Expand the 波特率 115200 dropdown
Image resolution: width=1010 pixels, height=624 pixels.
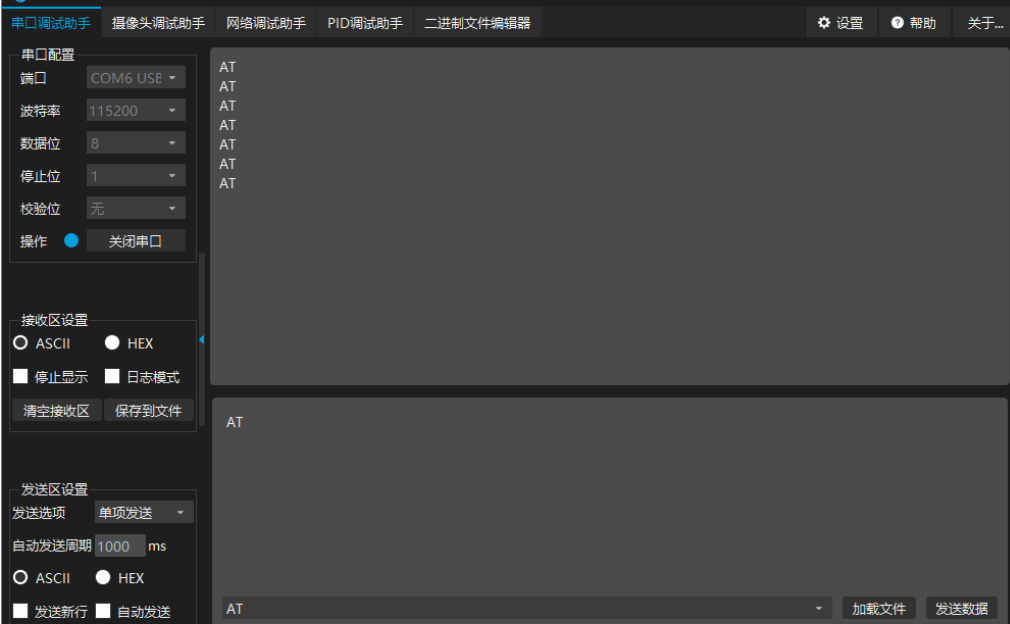point(136,111)
